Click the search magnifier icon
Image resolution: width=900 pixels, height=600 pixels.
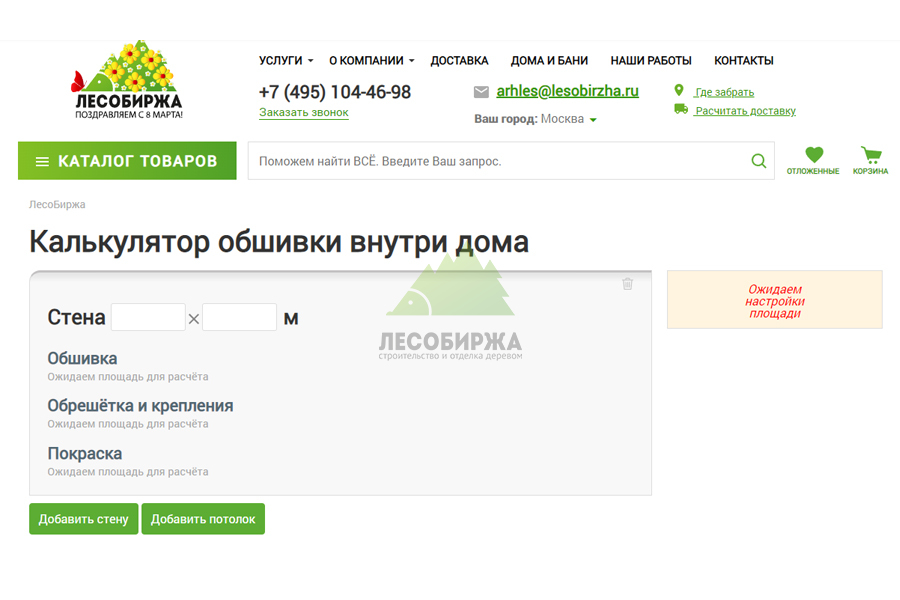pos(758,161)
